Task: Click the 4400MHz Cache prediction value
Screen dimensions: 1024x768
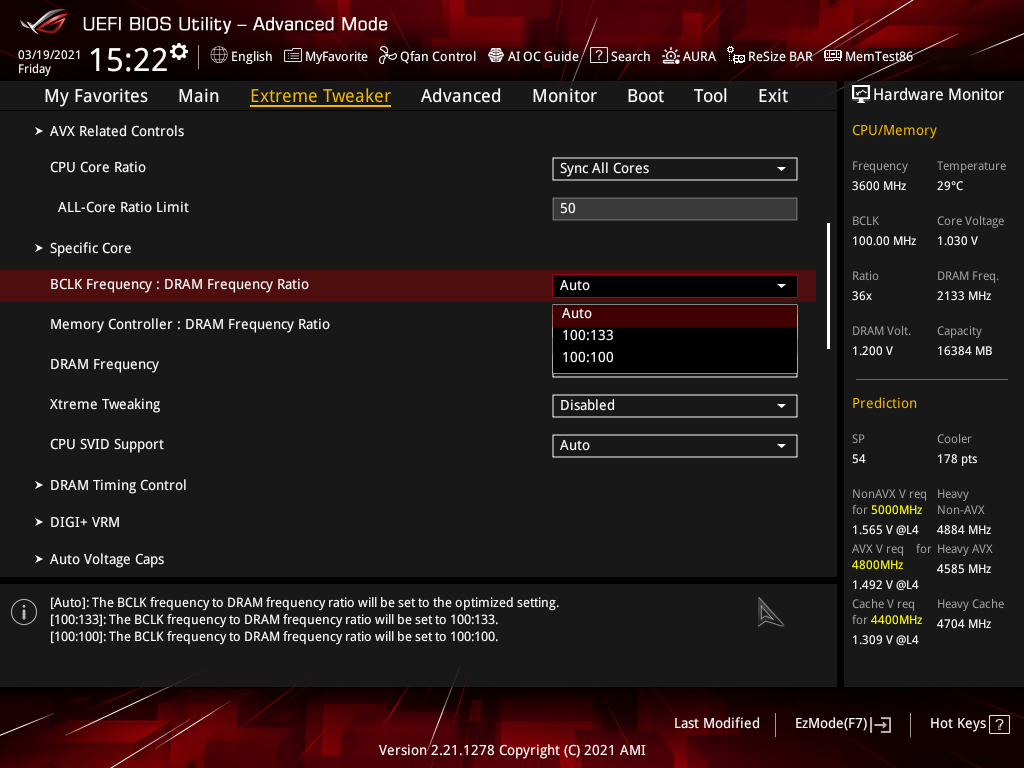Action: (897, 620)
